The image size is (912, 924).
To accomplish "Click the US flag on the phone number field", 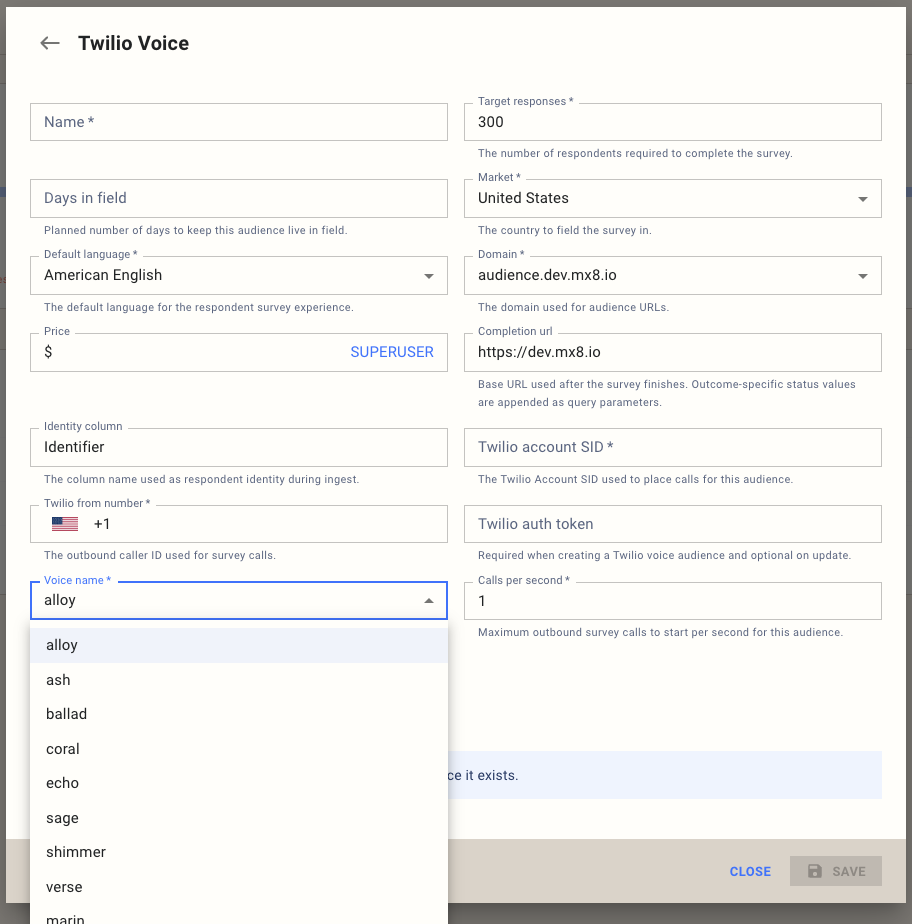I will pyautogui.click(x=64, y=523).
